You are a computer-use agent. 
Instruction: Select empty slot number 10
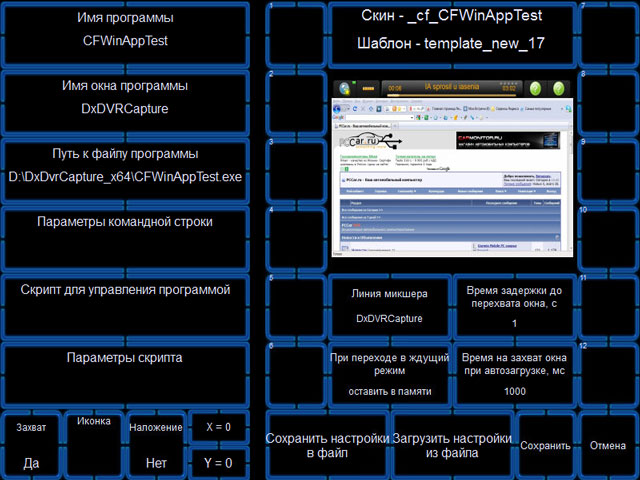[x=607, y=238]
